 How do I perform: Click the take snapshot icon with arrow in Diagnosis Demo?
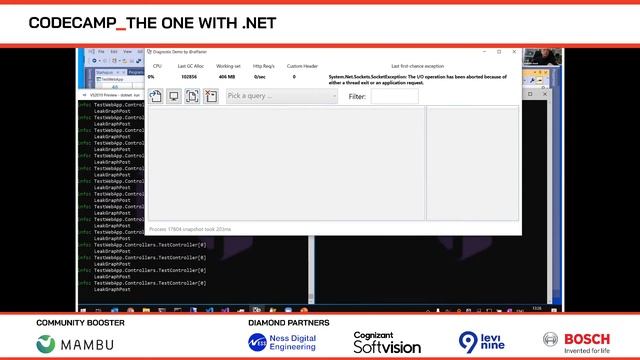tap(156, 96)
